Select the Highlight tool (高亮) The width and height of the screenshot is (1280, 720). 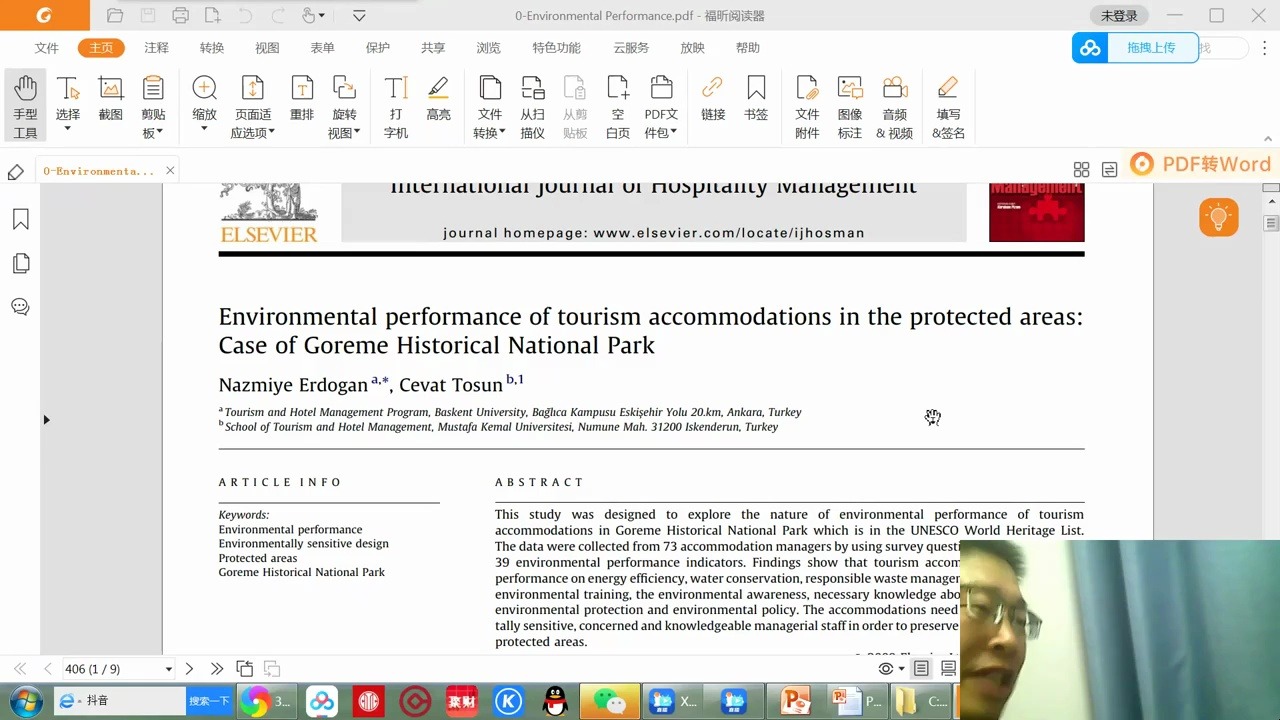tap(438, 98)
